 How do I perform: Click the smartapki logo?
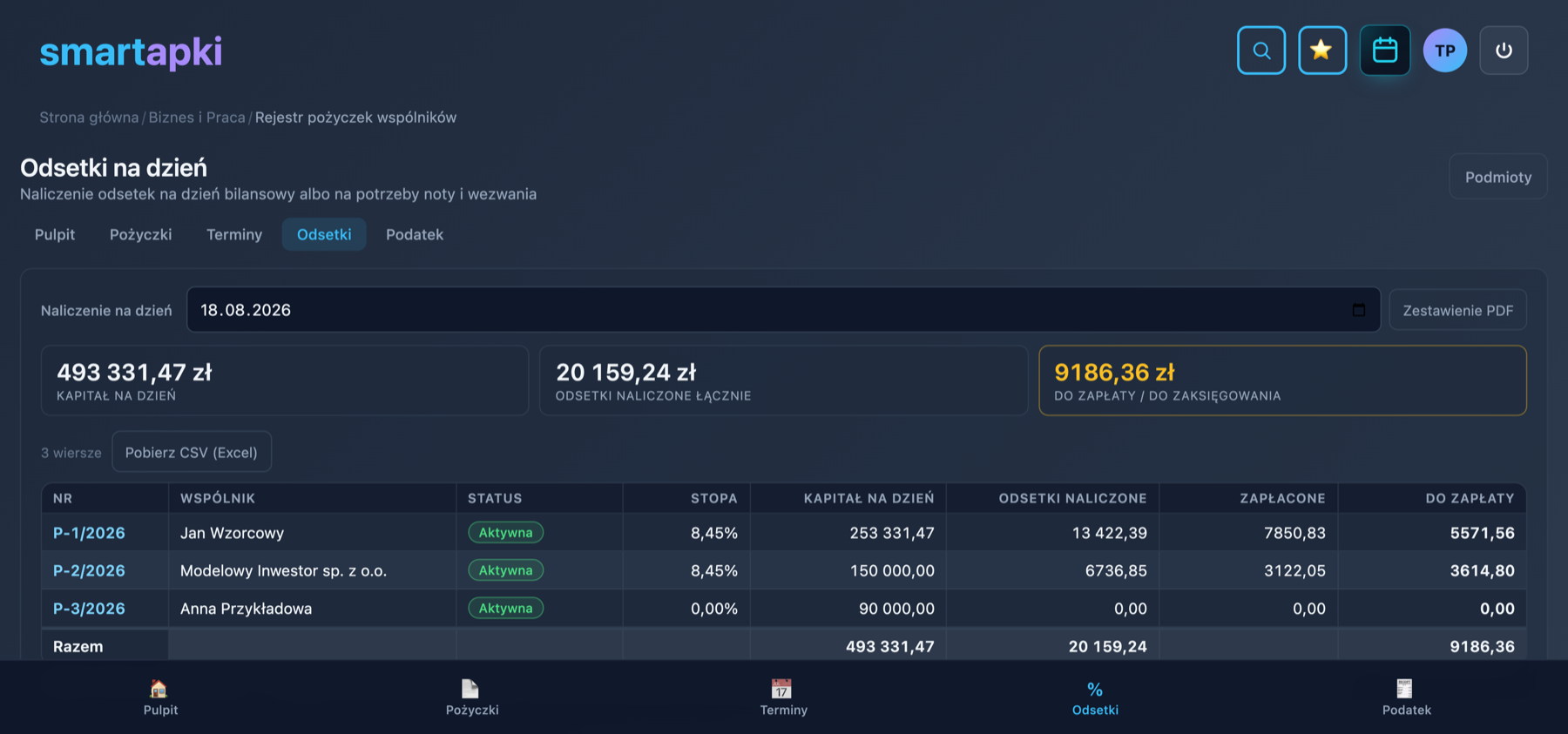[x=131, y=52]
